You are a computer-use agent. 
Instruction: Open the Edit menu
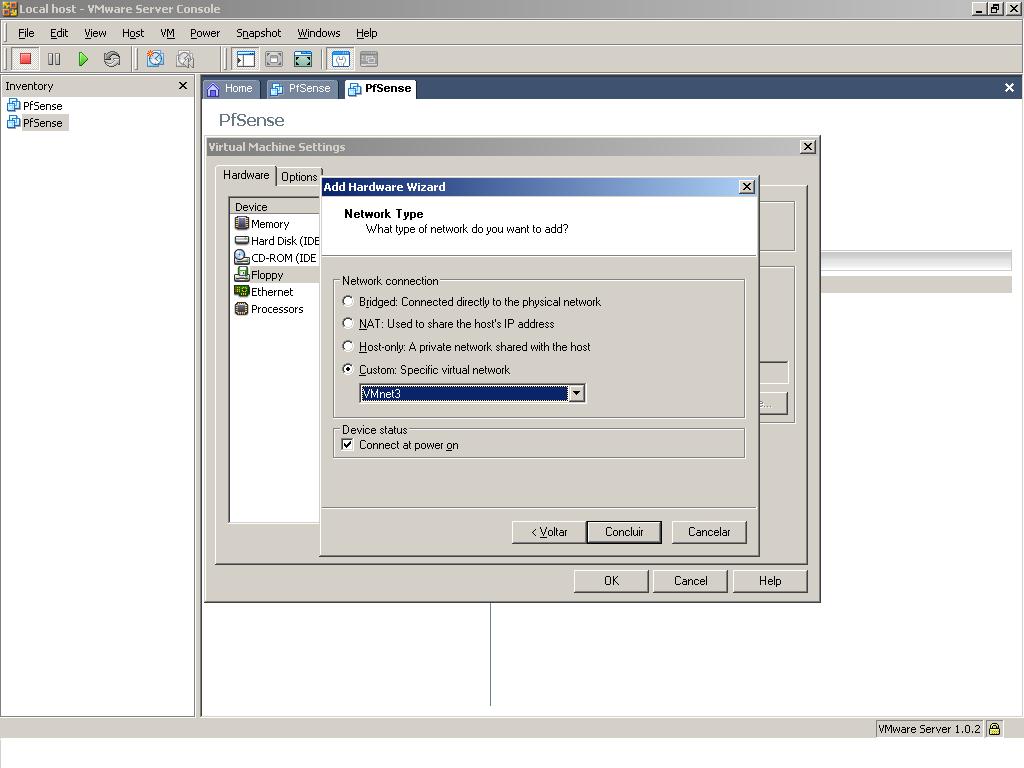click(59, 33)
